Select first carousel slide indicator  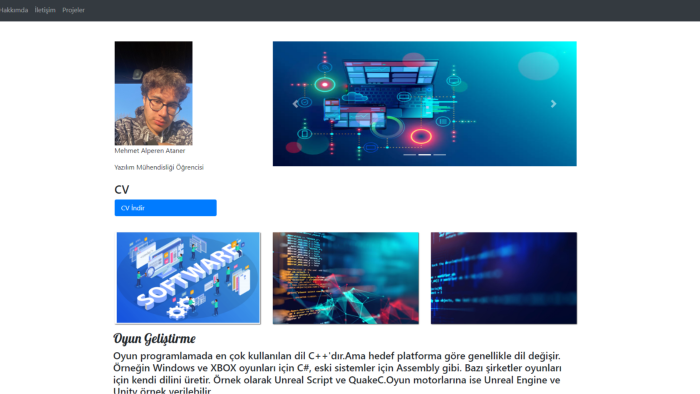[410, 154]
